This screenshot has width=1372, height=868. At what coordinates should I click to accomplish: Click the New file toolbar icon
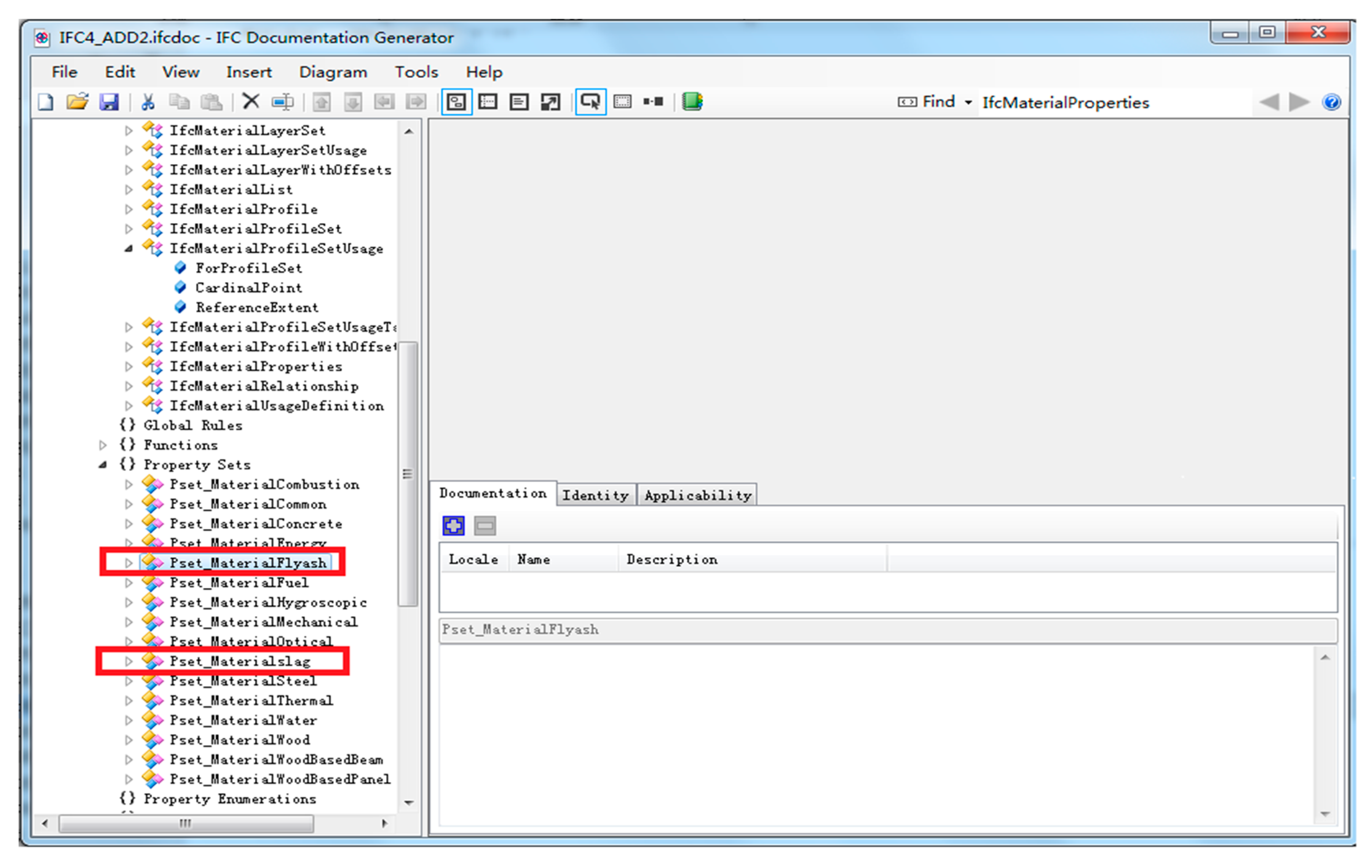(x=46, y=103)
